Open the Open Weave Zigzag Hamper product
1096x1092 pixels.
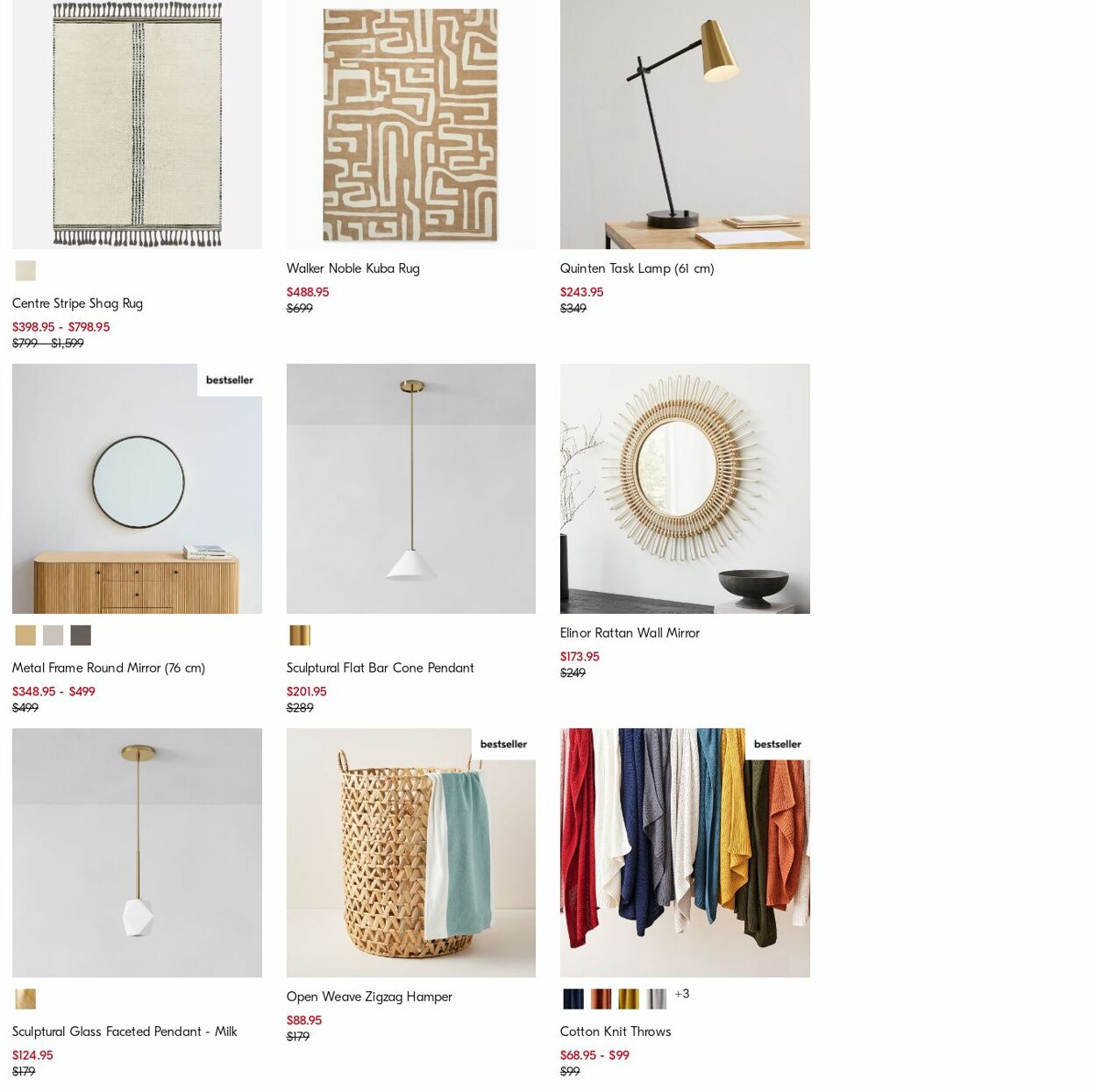pos(369,996)
